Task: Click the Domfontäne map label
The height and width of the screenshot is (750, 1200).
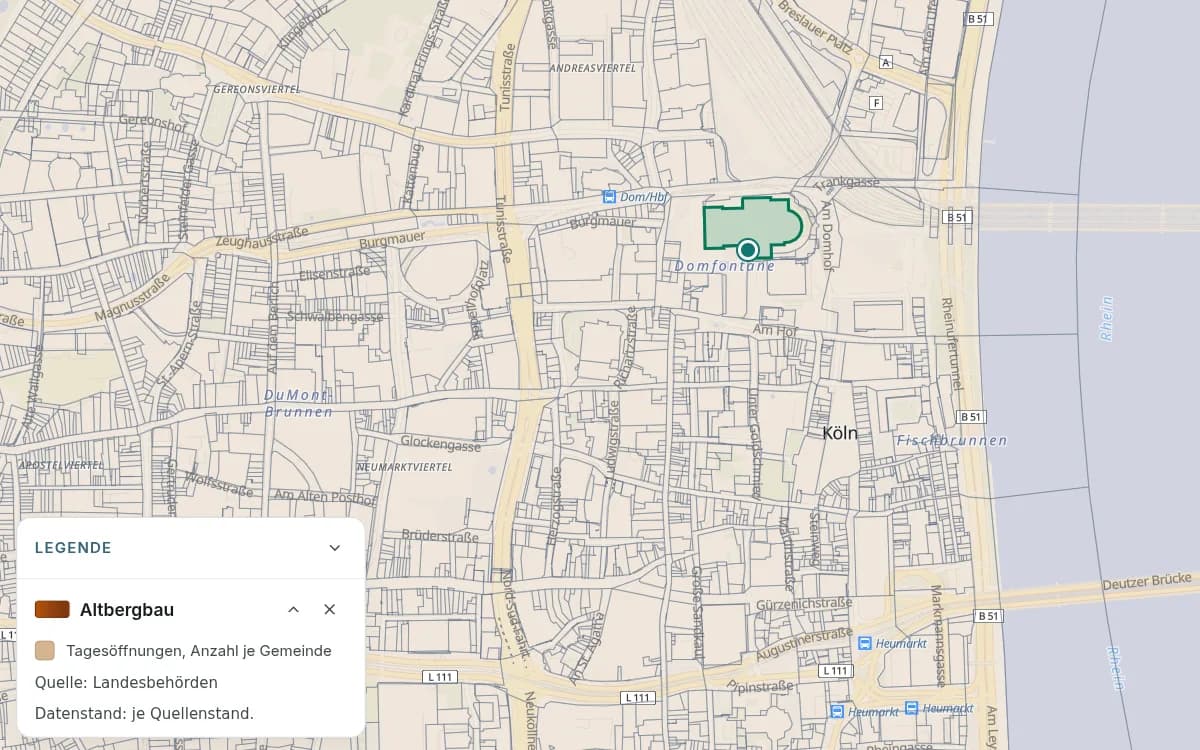Action: coord(725,266)
